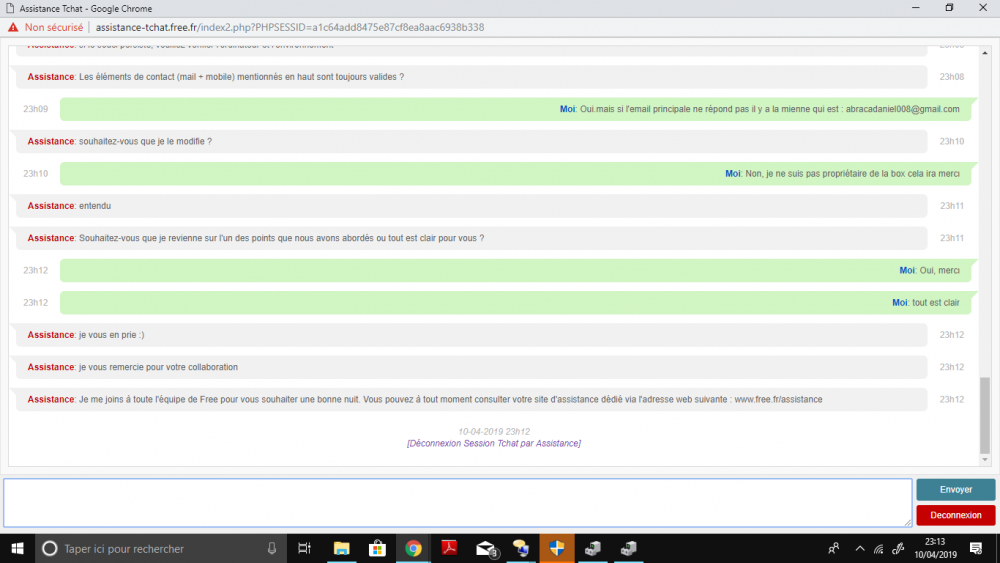The height and width of the screenshot is (563, 1000).
Task: Click the chat scrollbar down arrow
Action: 985,460
